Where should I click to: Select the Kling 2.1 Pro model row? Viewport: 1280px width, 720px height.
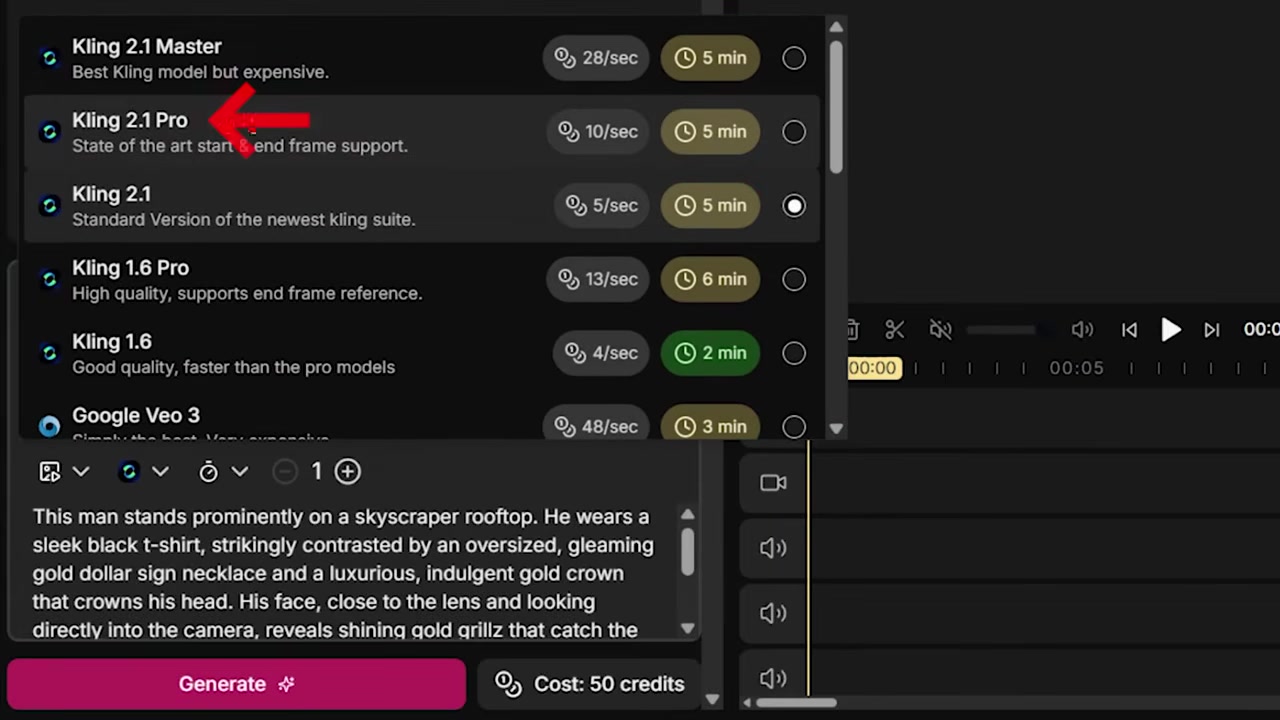tap(421, 132)
